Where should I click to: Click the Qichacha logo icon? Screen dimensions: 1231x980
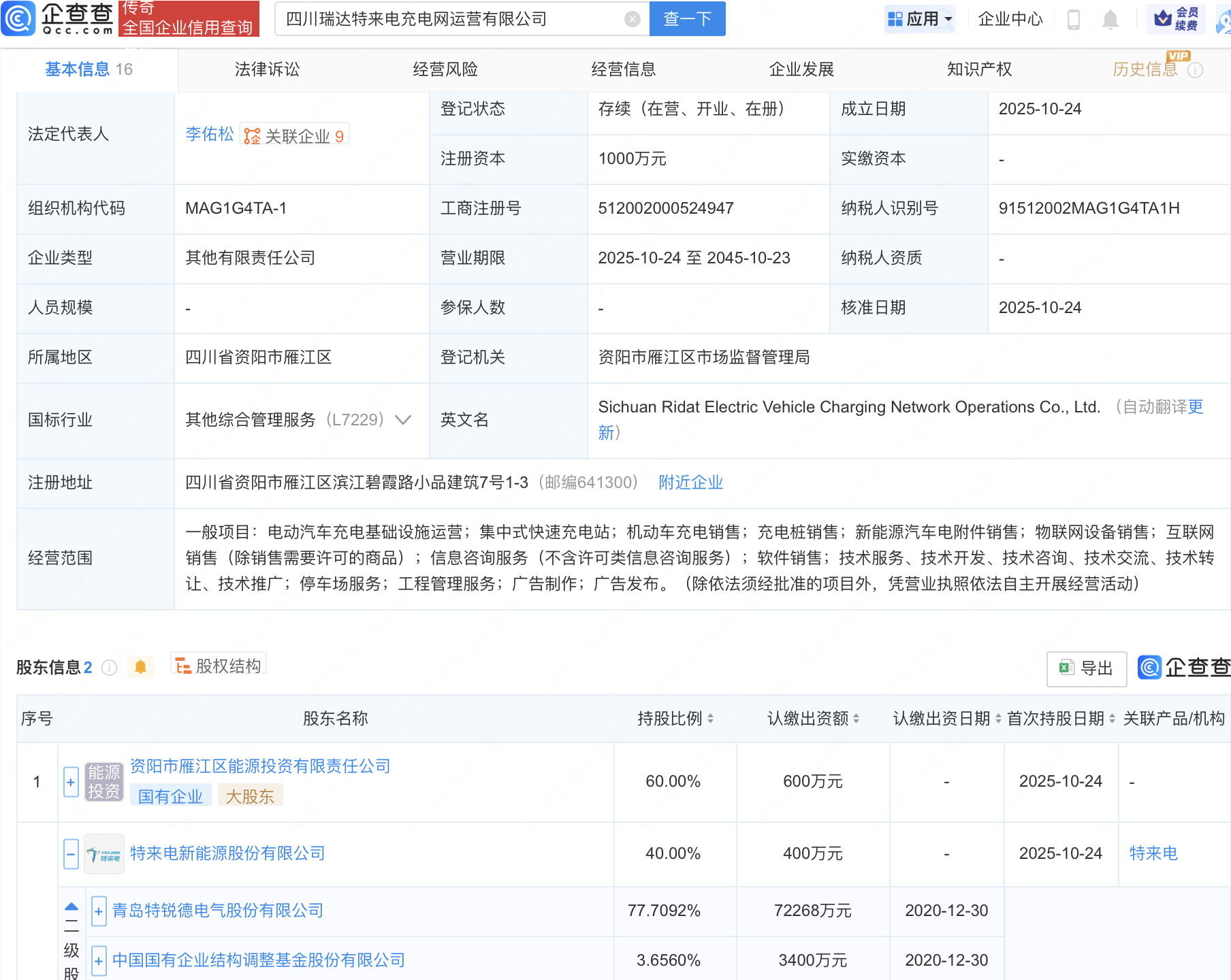click(18, 18)
